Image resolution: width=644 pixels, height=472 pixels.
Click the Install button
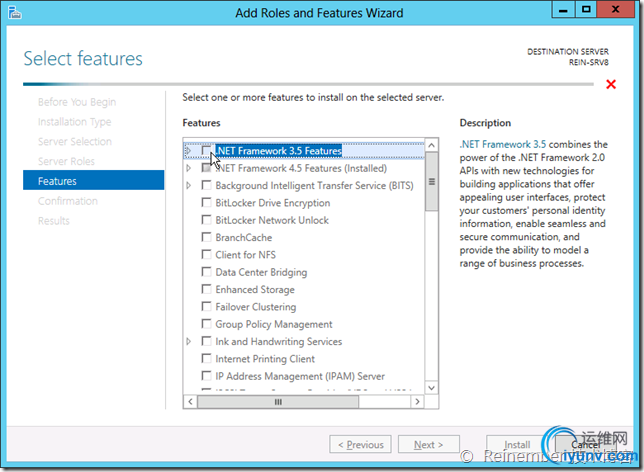point(517,444)
